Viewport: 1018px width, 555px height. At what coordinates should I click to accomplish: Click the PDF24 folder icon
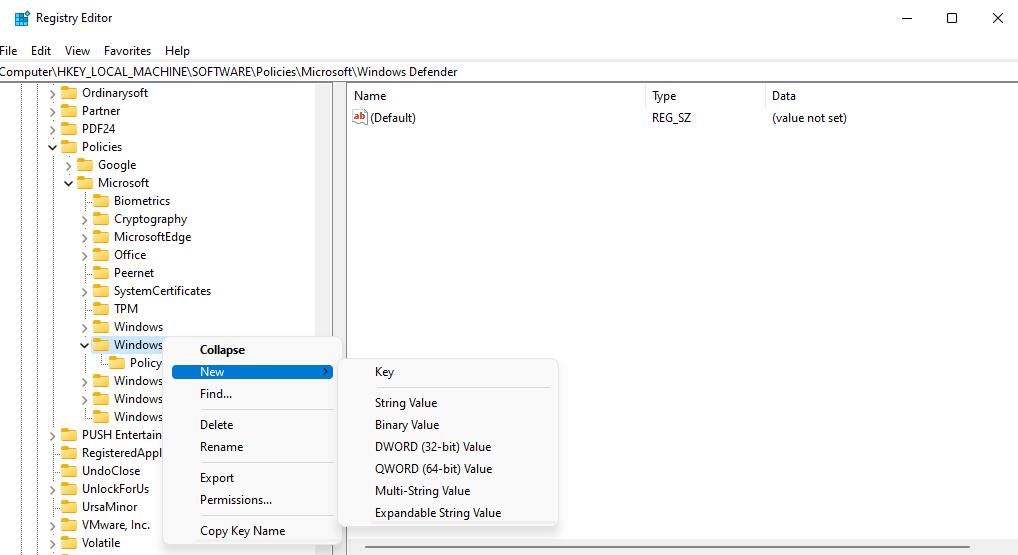[x=69, y=129]
